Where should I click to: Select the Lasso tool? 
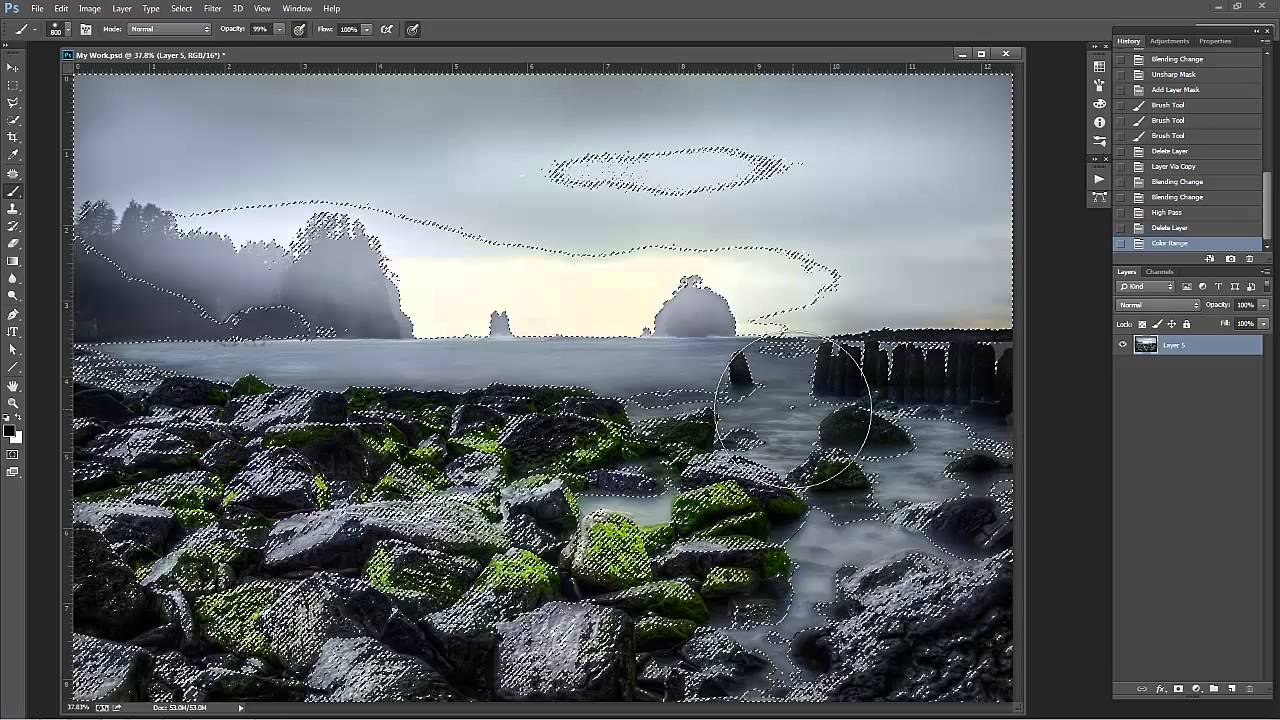click(x=13, y=102)
